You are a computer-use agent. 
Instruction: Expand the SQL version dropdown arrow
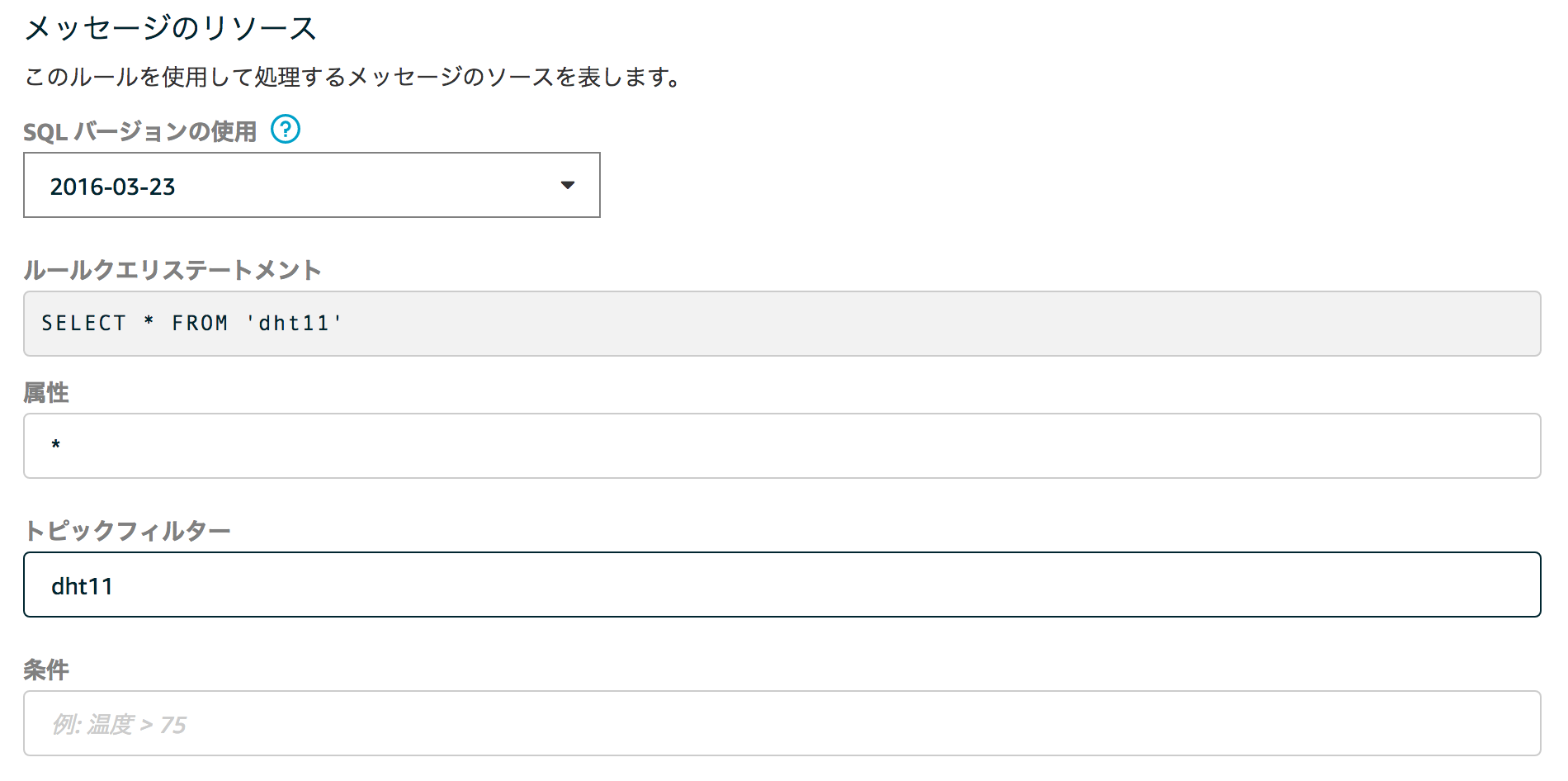pyautogui.click(x=568, y=185)
